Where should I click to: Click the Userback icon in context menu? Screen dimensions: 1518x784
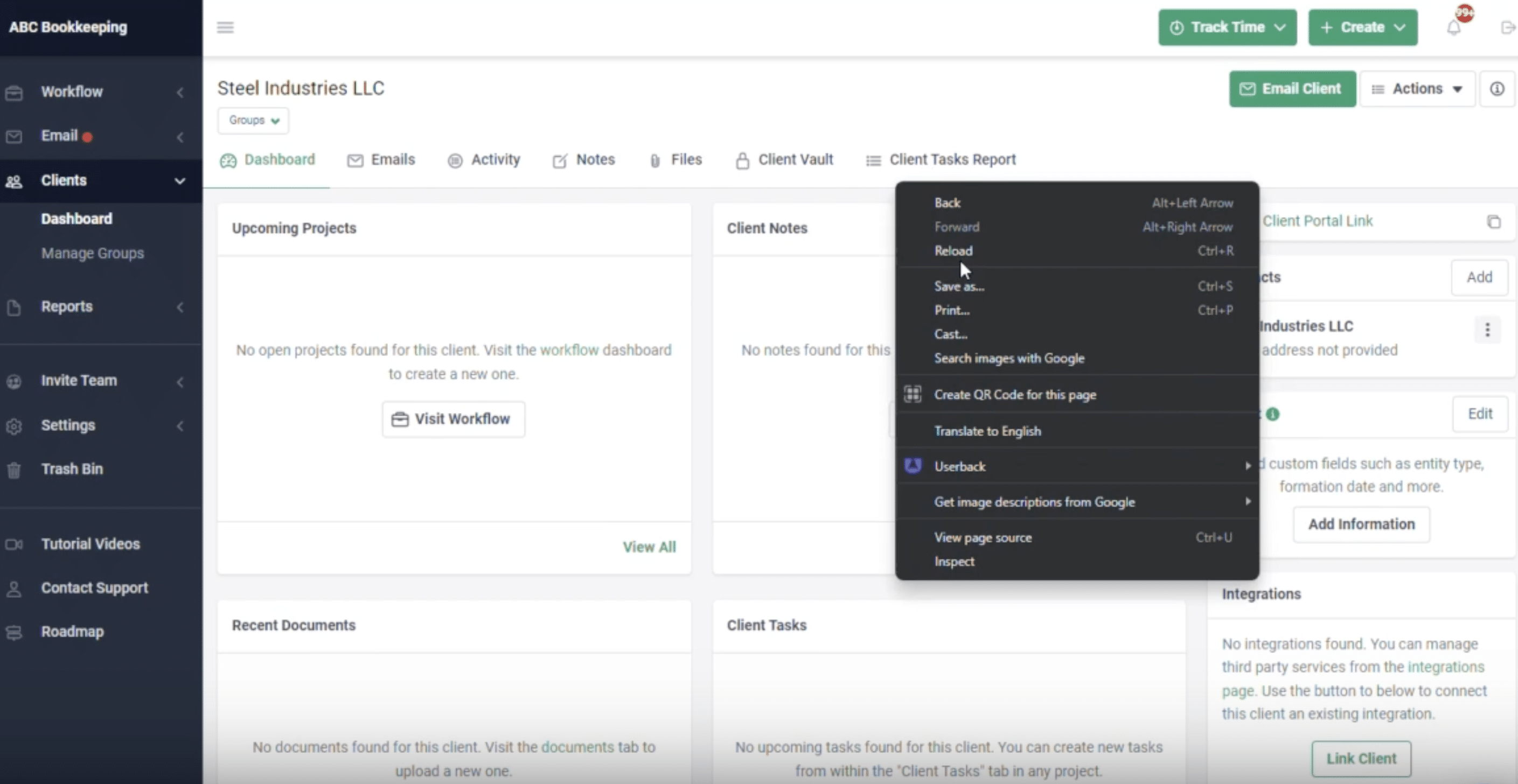click(913, 466)
